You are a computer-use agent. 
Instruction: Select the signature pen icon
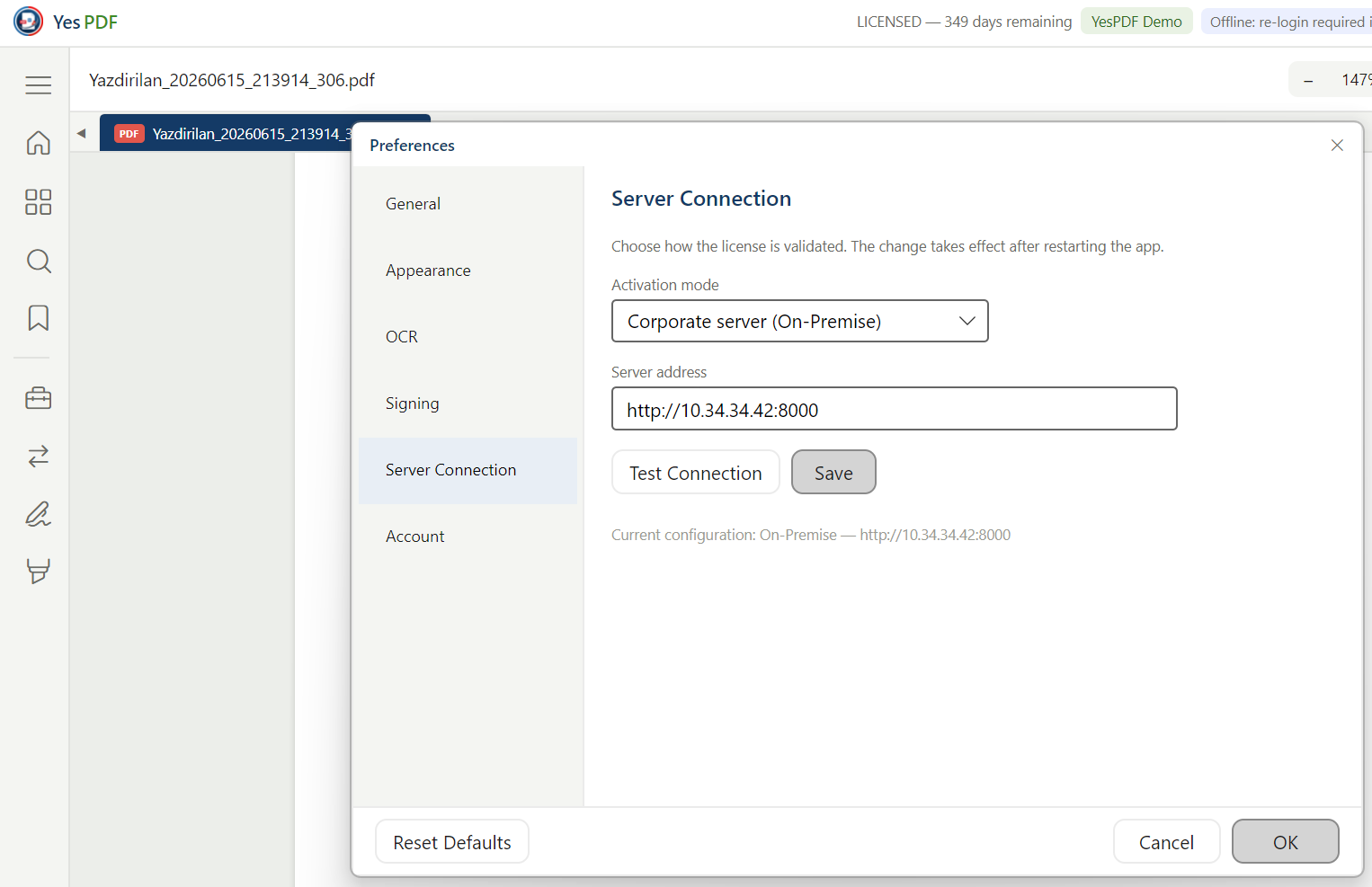coord(38,514)
